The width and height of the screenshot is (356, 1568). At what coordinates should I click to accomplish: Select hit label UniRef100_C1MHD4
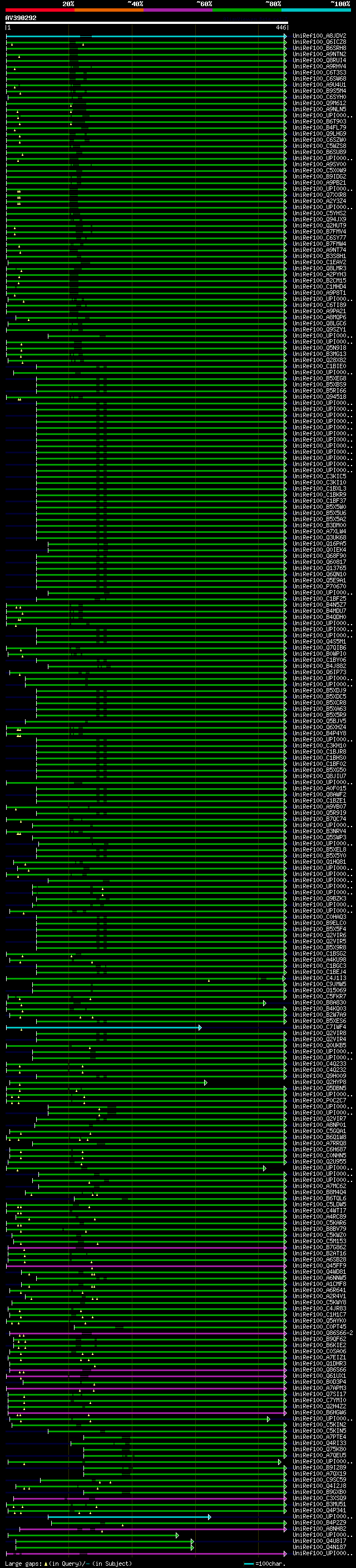pos(319,286)
